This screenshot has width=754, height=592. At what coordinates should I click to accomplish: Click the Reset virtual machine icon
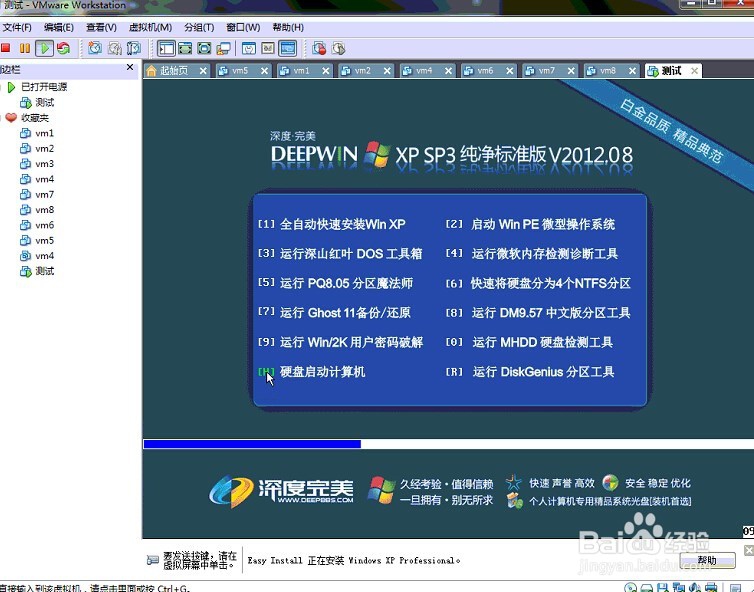pyautogui.click(x=63, y=48)
